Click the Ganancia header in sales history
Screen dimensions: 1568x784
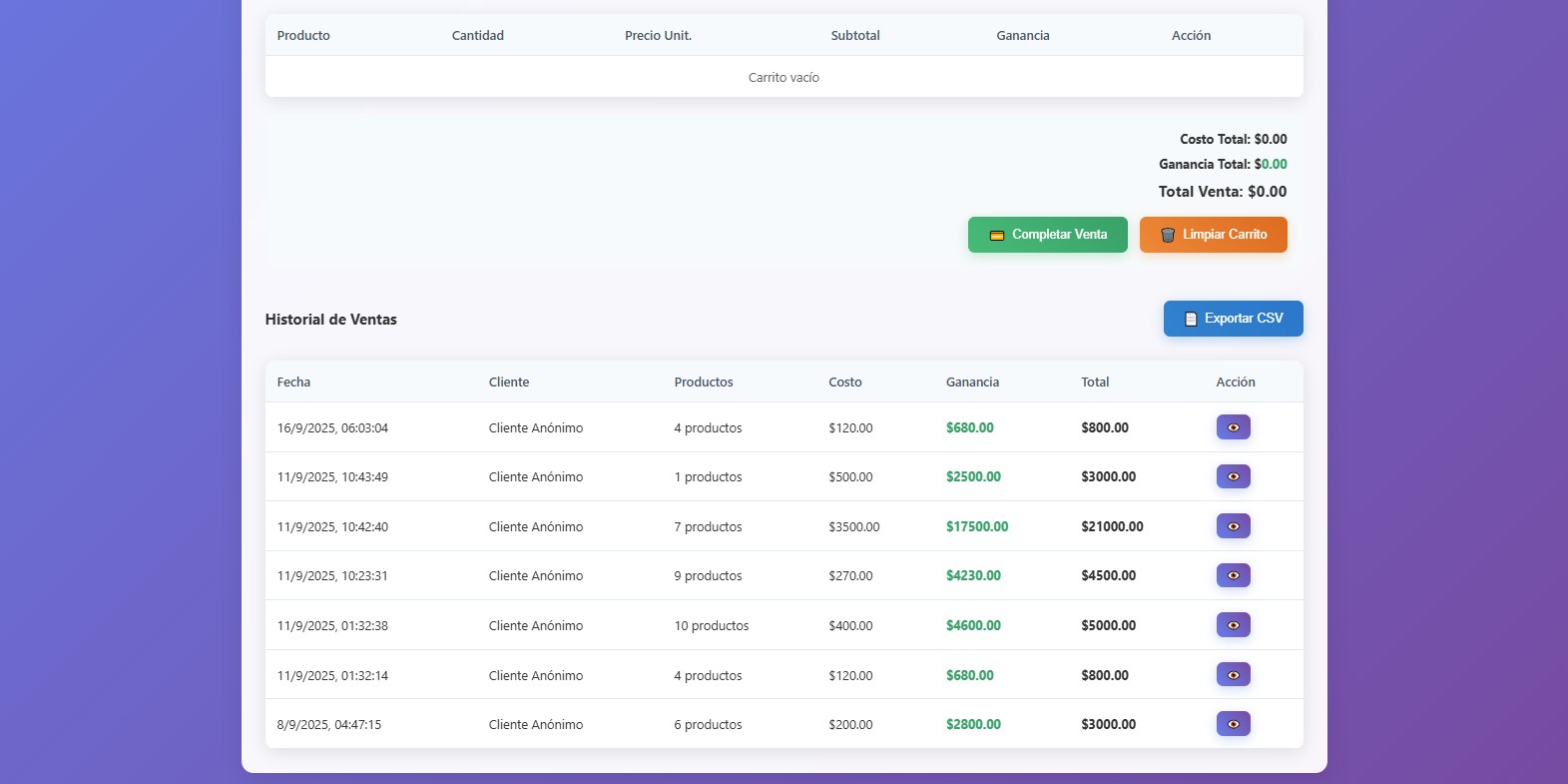tap(972, 383)
